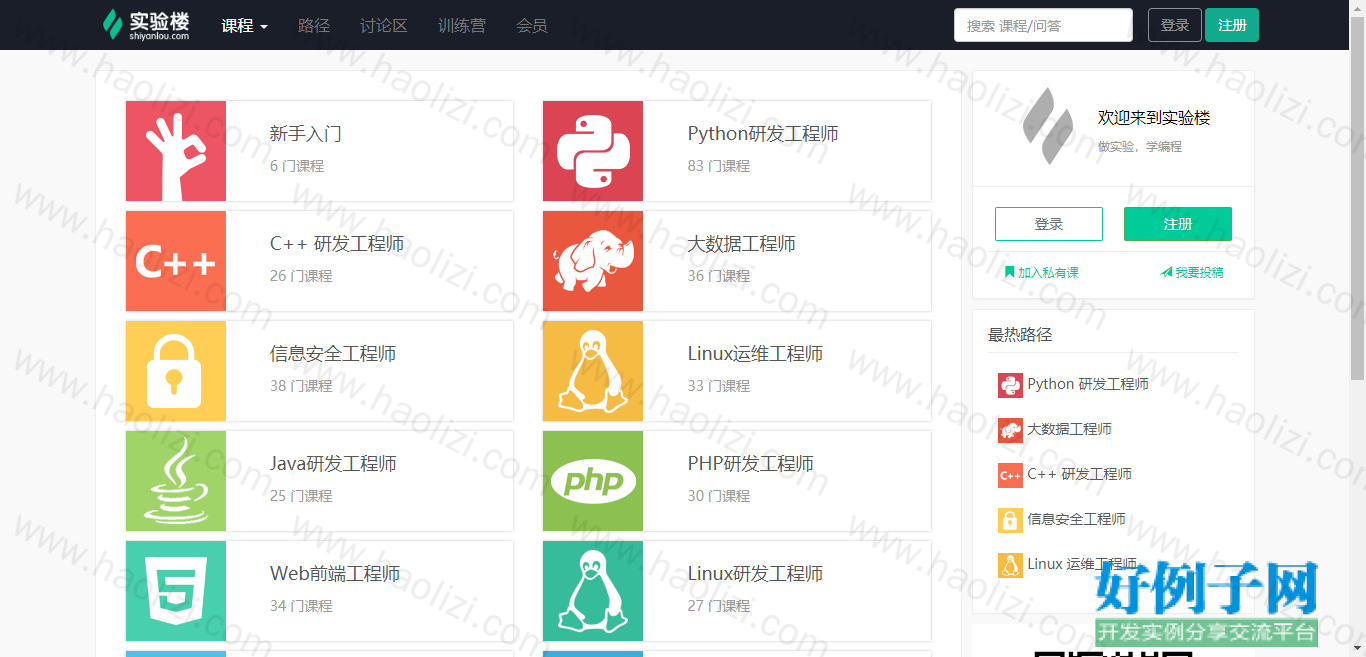1366x657 pixels.
Task: Click small Python icon in 最热路径 list
Action: coord(1010,385)
